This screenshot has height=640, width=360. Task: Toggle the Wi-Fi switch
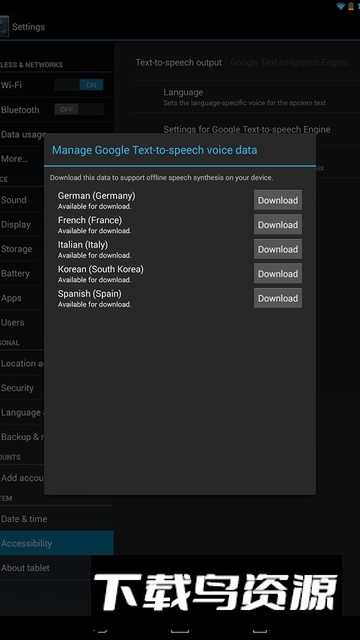(79, 85)
